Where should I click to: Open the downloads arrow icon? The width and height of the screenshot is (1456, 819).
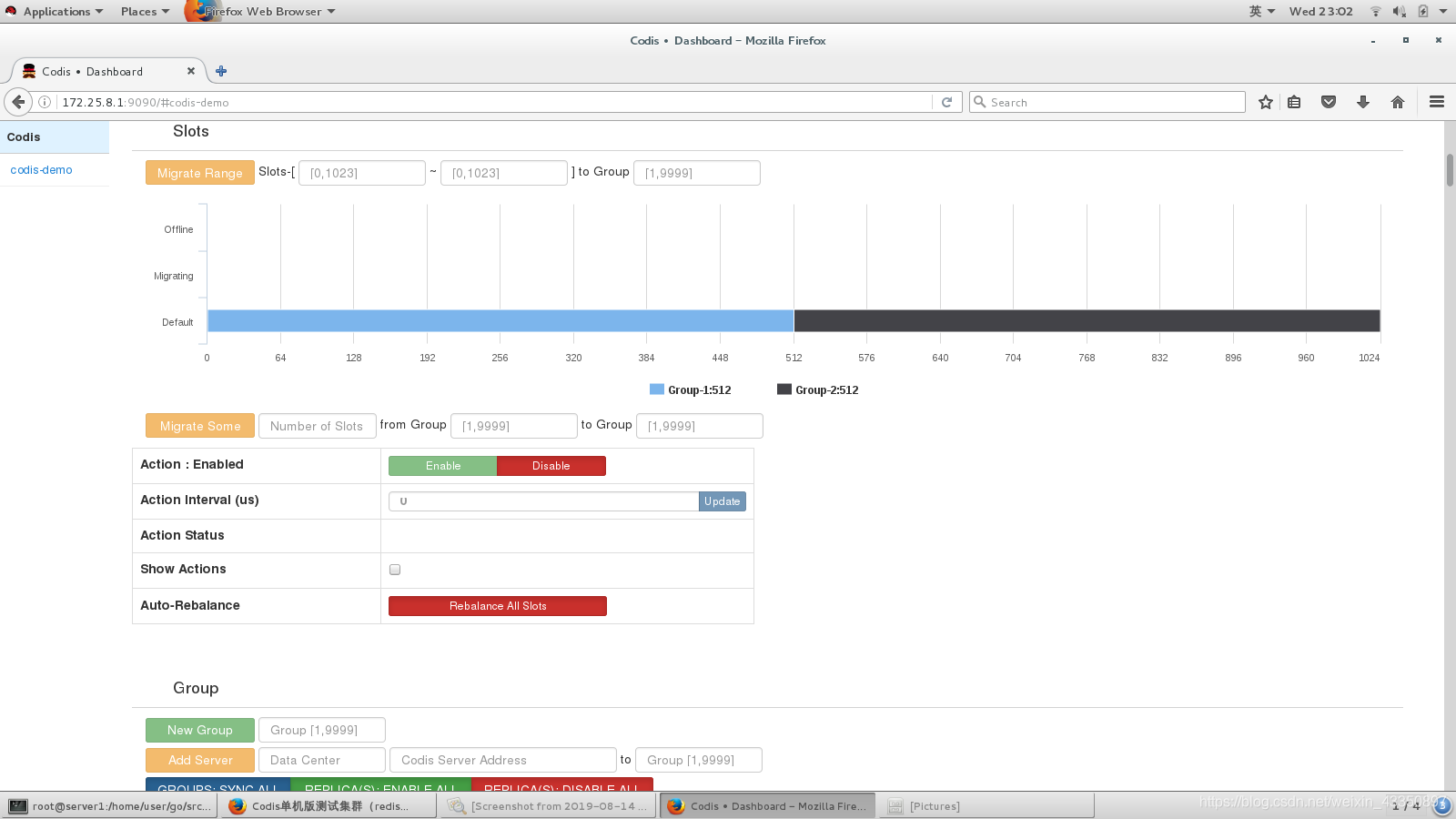click(x=1362, y=102)
